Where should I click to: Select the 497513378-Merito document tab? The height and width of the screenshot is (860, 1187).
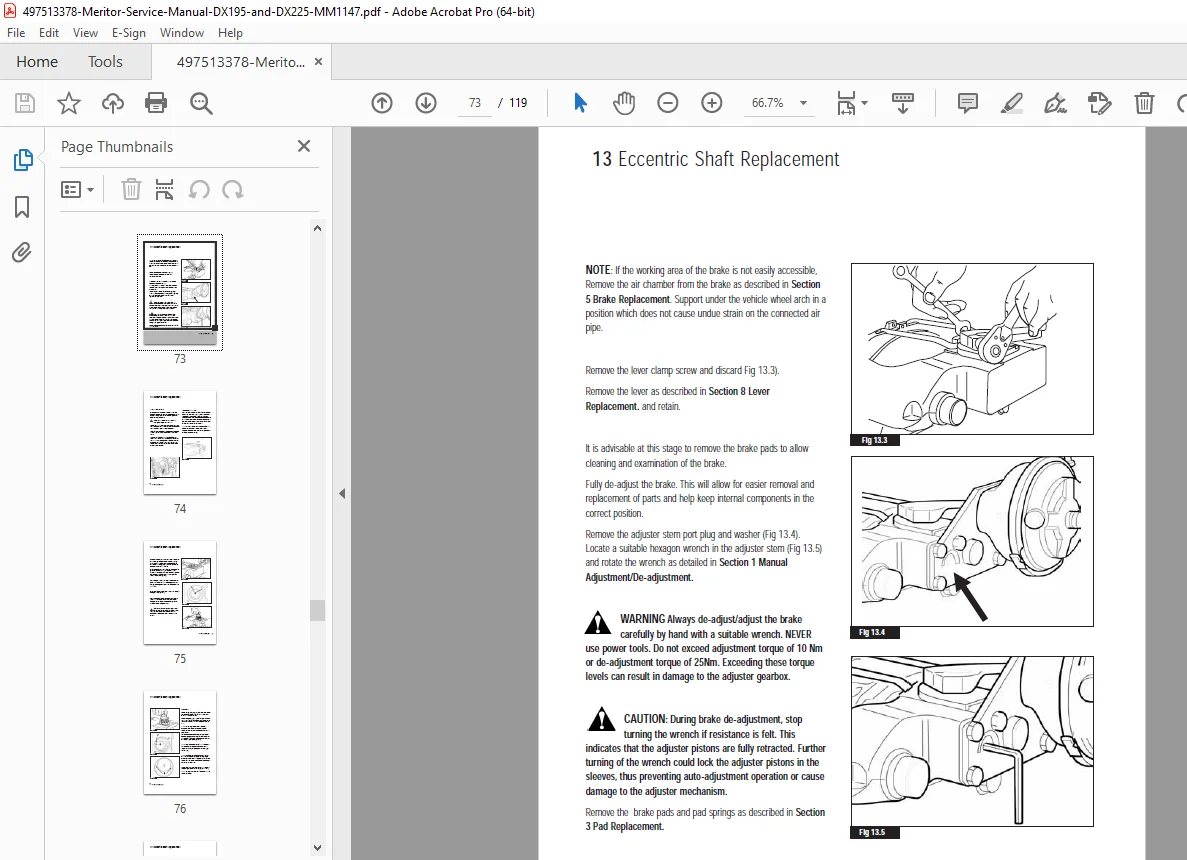click(241, 62)
